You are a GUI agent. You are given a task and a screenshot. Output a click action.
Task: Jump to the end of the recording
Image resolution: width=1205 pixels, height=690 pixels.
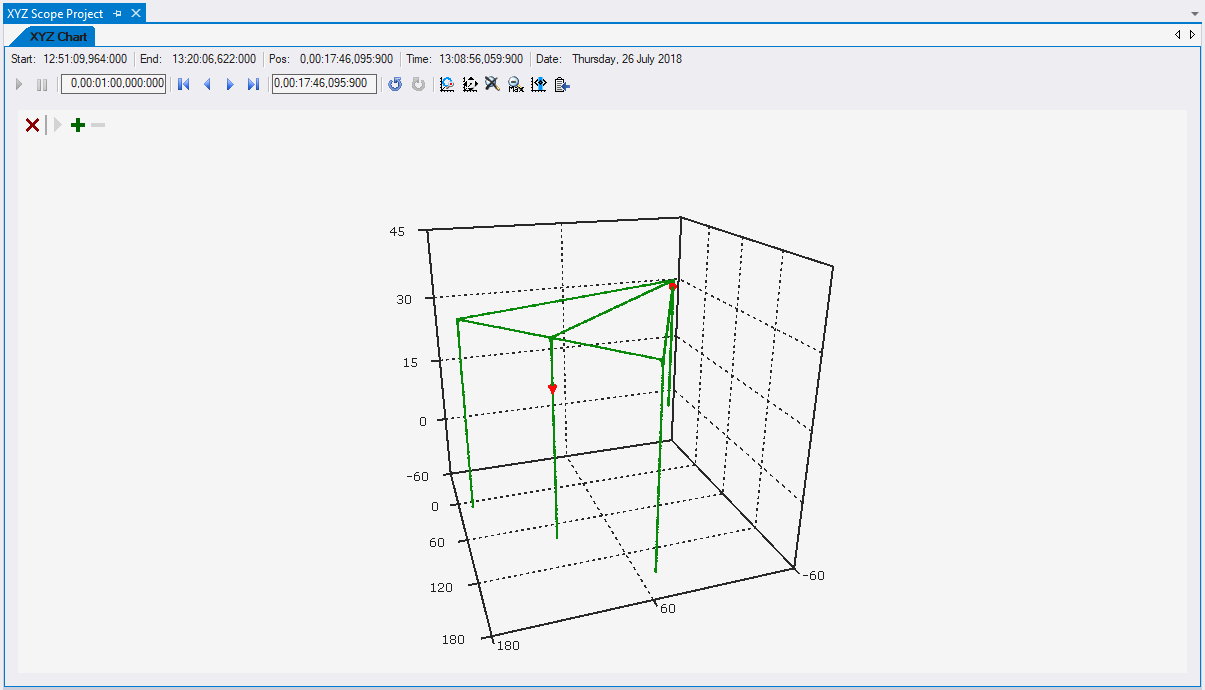click(253, 85)
